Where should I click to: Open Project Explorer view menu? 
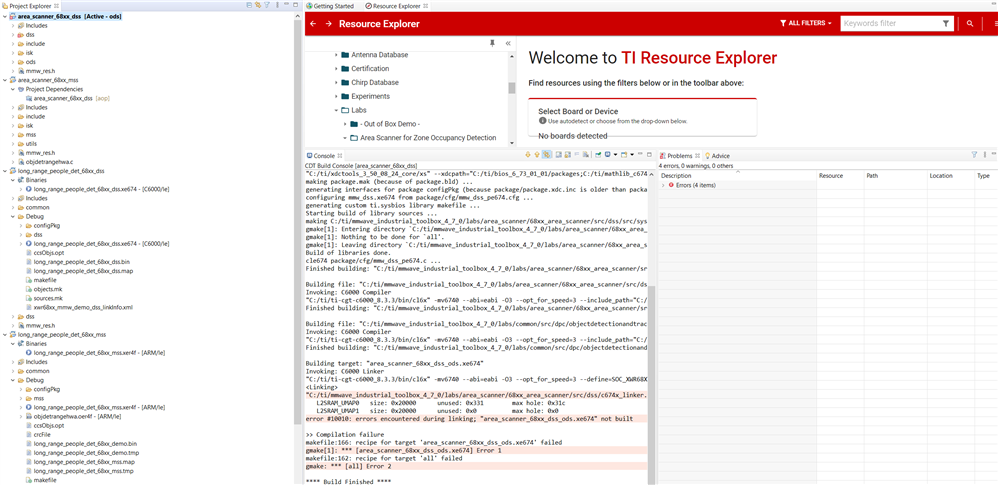point(278,4)
